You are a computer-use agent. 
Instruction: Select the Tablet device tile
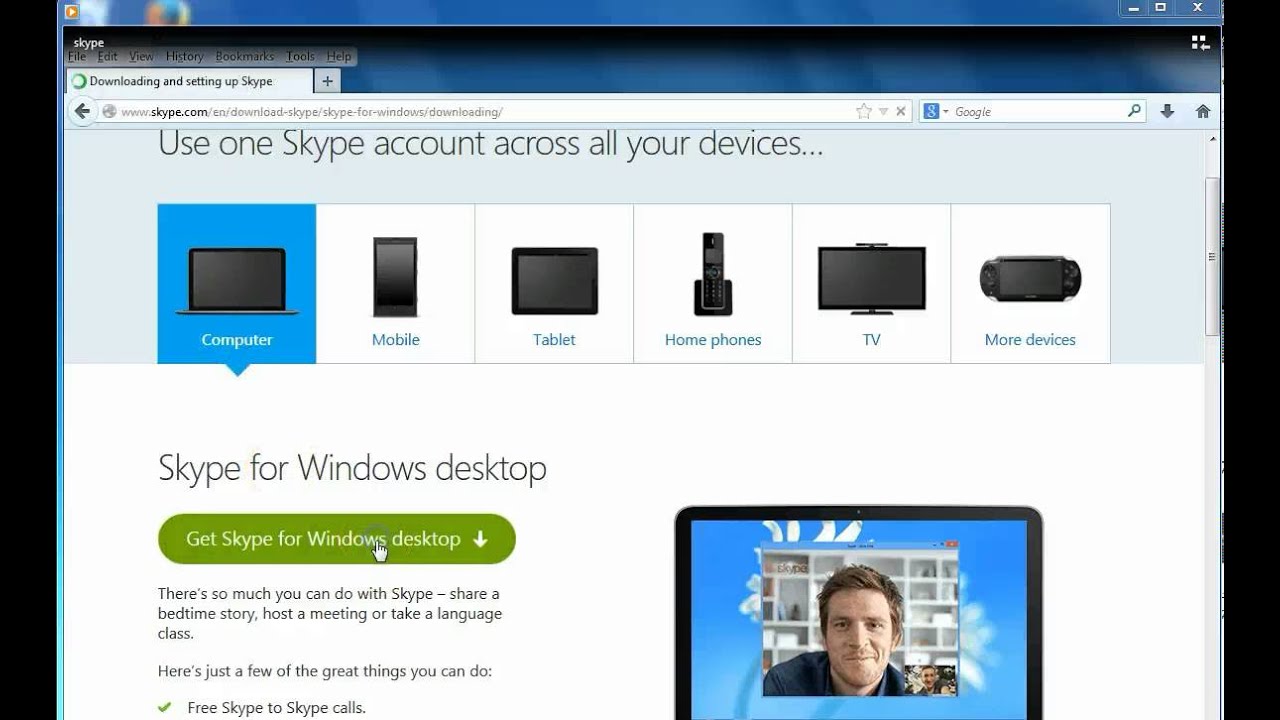554,284
